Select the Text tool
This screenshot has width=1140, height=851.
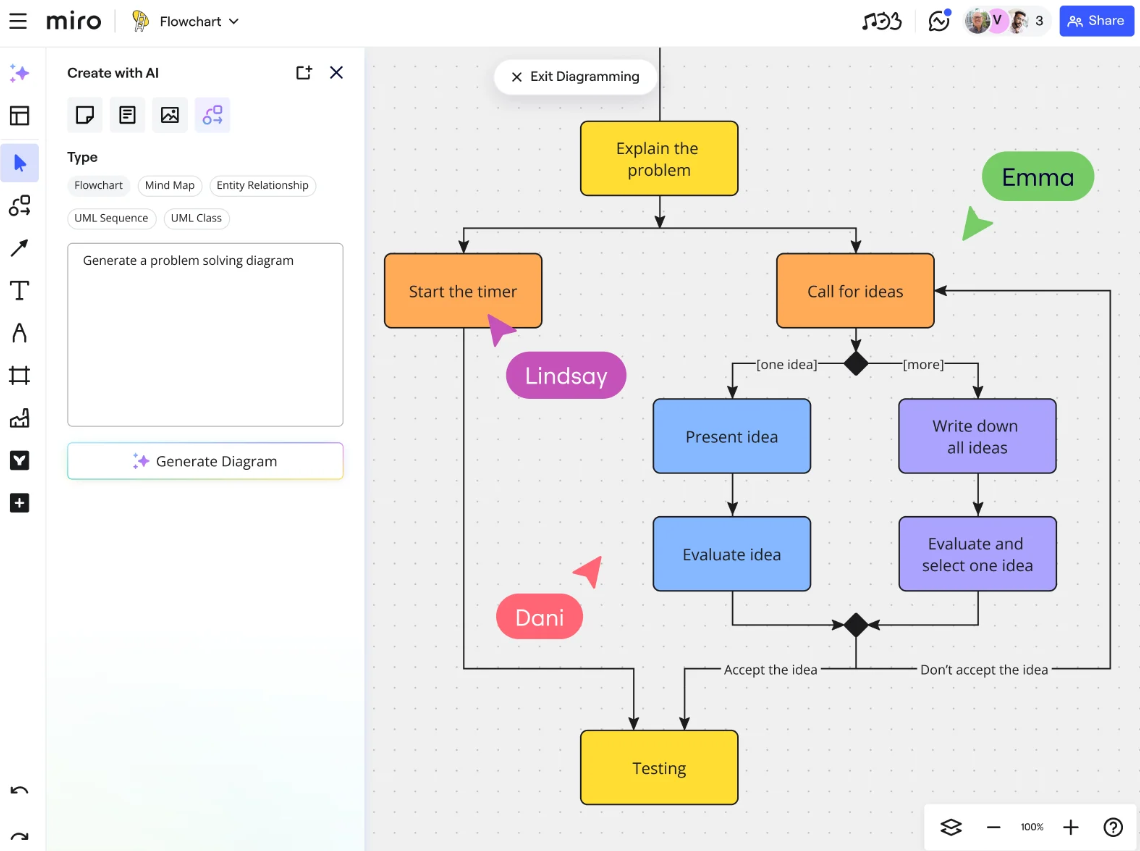pyautogui.click(x=20, y=291)
